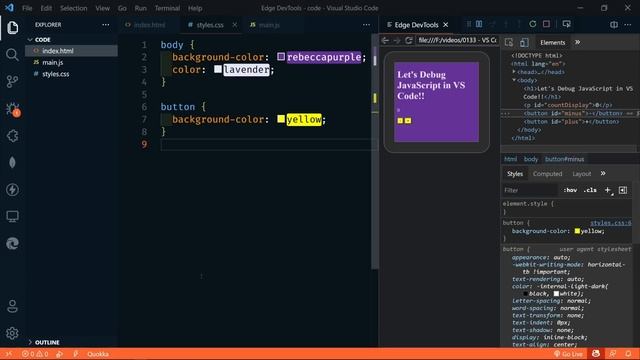Open the styles.css:6 source link

pos(611,223)
